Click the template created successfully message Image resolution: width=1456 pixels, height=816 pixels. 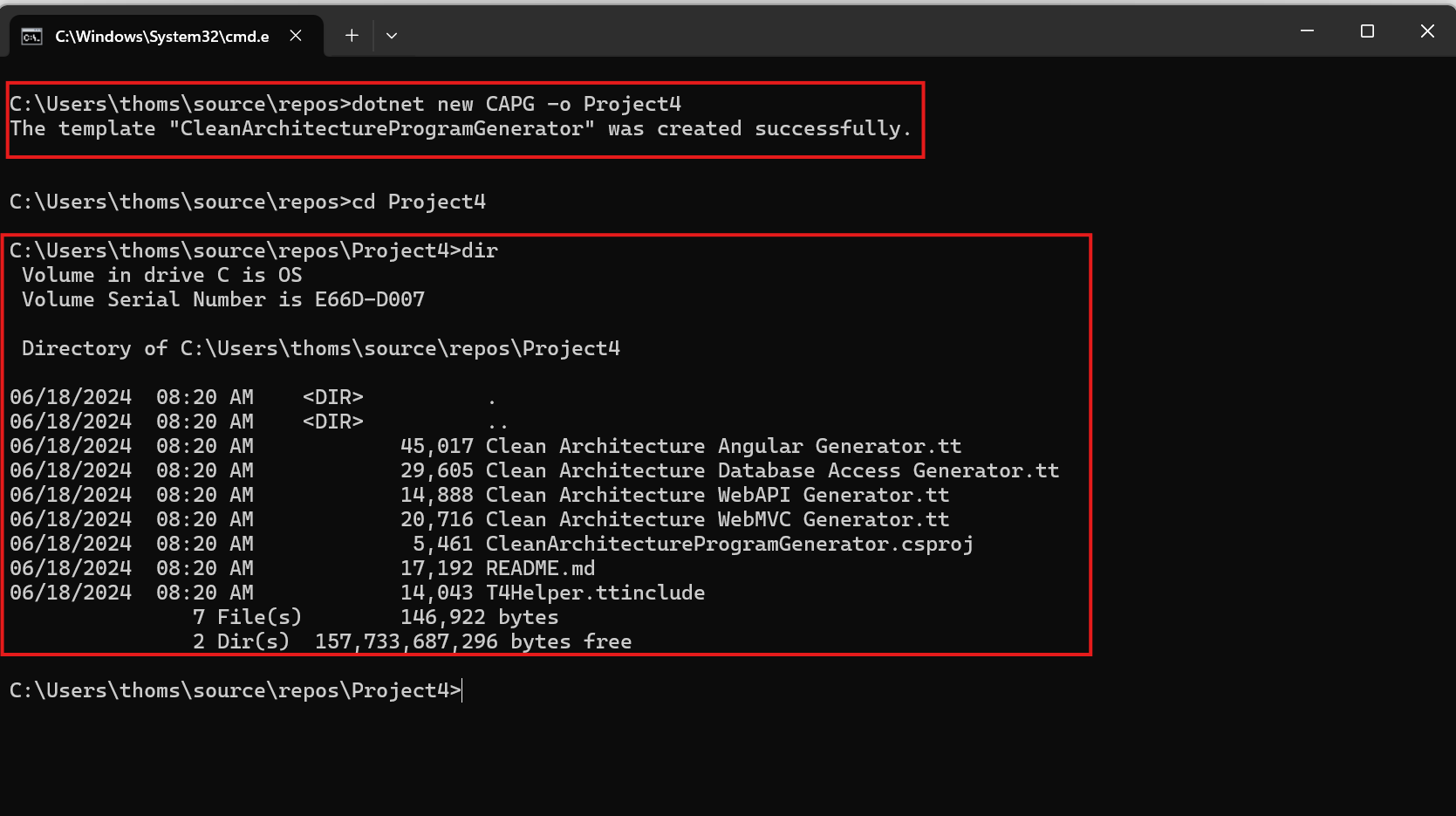pos(461,128)
